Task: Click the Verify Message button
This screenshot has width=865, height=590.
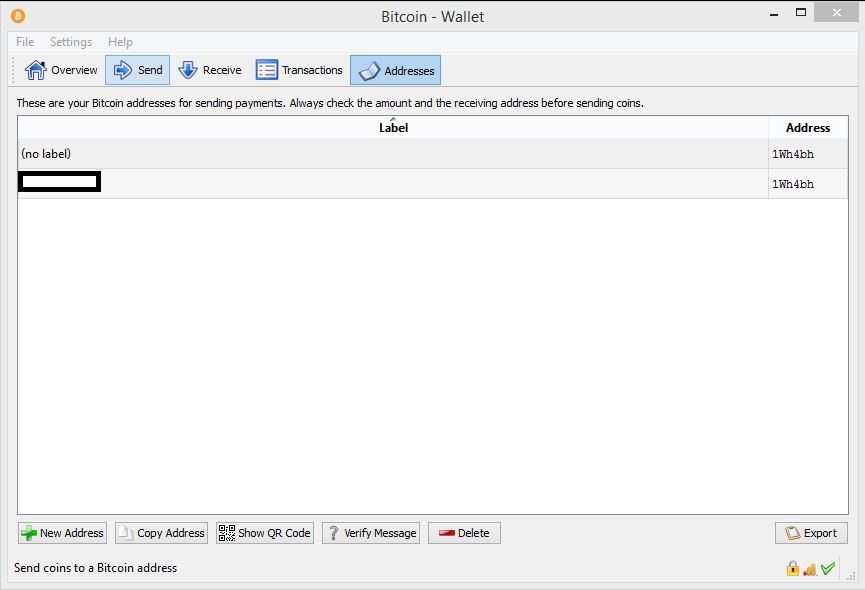Action: 371,533
